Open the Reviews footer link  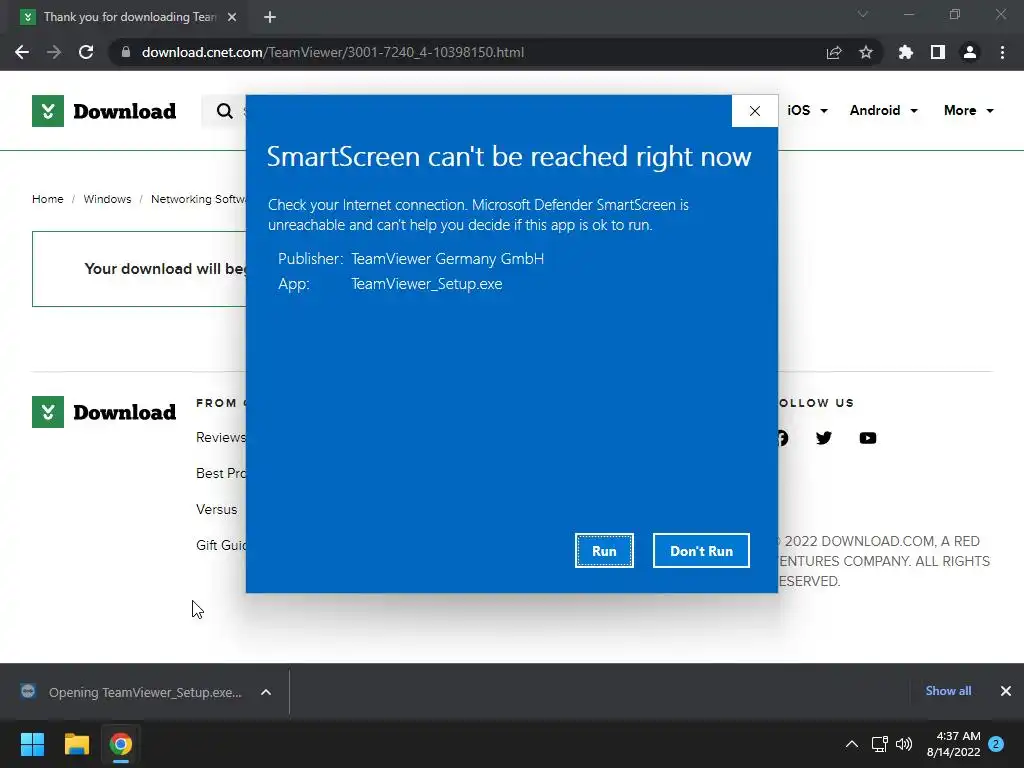221,438
